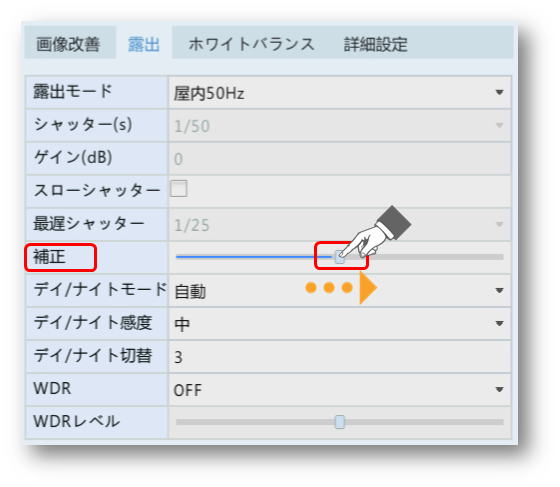The width and height of the screenshot is (560, 487).
Task: Open the ホワイトバランス tab
Action: click(251, 44)
